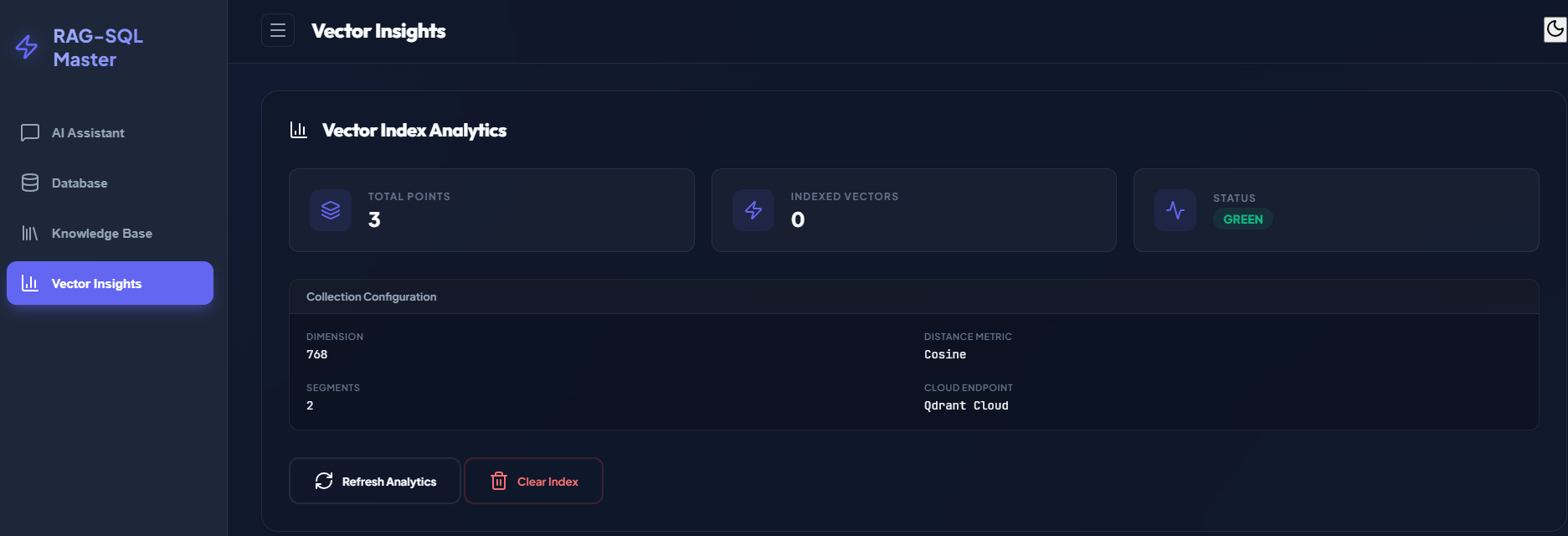1568x536 pixels.
Task: Click the Vector Insights page title
Action: 378,31
